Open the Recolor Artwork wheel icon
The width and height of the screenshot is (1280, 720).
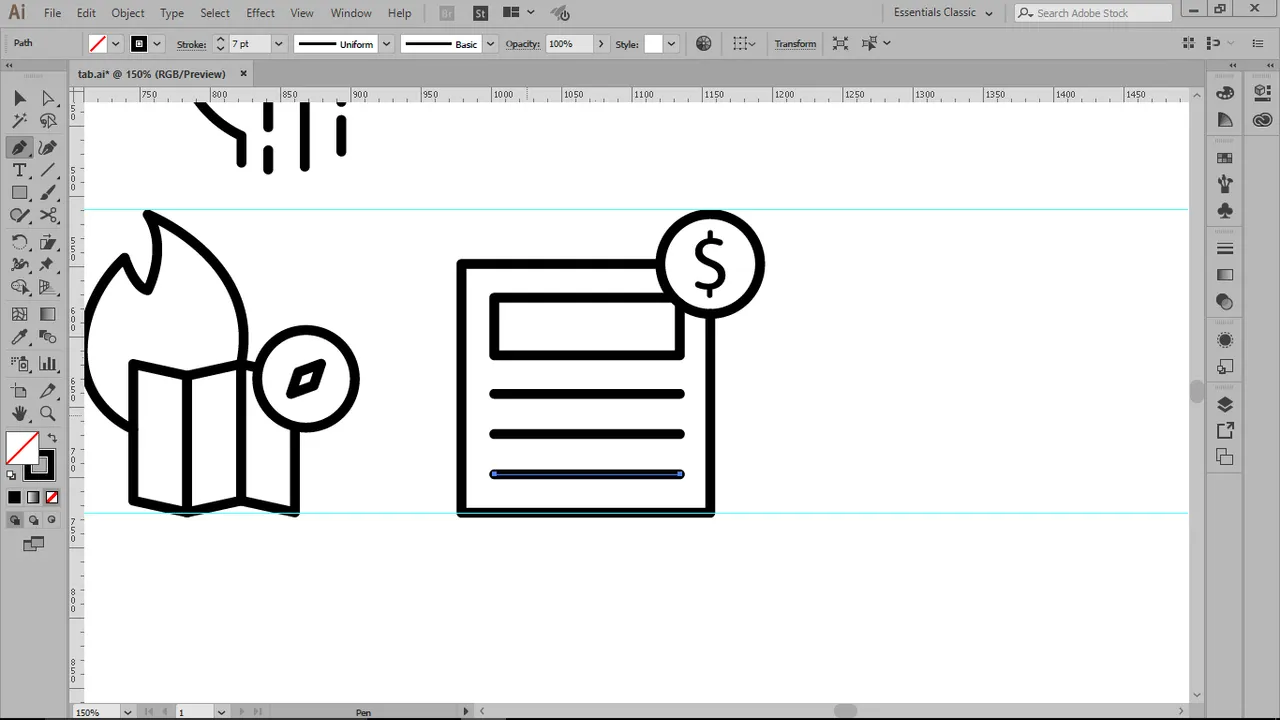pos(704,43)
